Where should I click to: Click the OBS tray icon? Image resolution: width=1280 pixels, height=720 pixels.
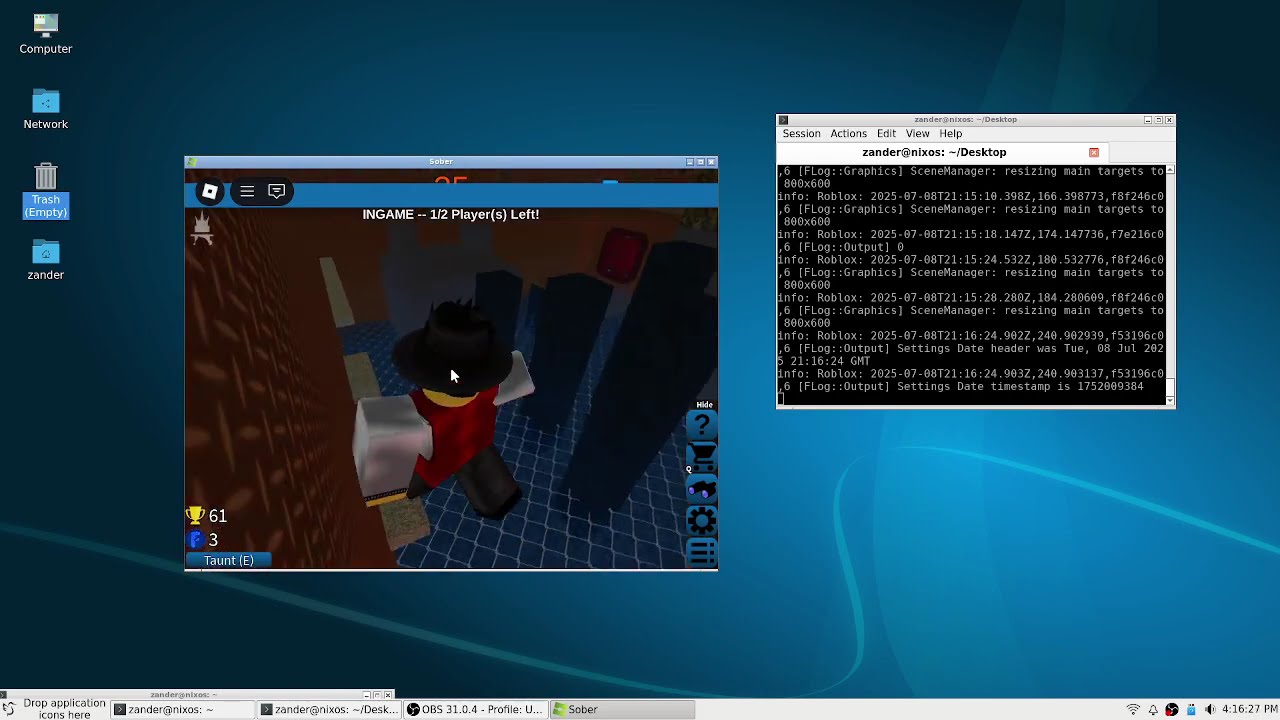coord(1172,709)
